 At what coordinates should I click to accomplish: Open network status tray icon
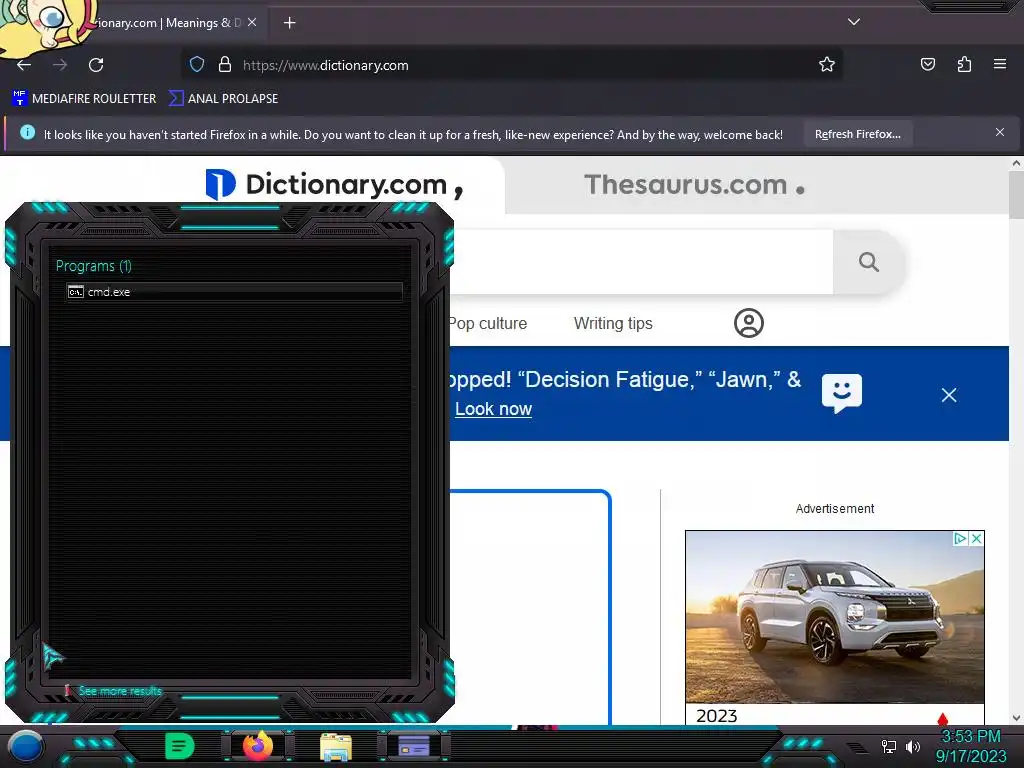coord(888,746)
